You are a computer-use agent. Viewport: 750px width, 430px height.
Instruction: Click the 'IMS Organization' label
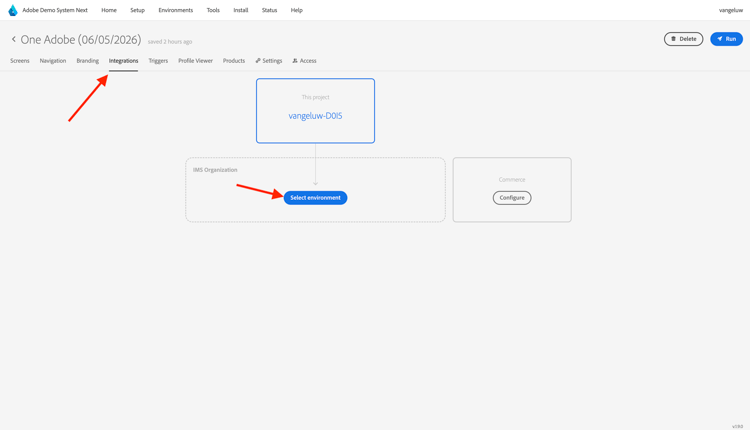(215, 170)
